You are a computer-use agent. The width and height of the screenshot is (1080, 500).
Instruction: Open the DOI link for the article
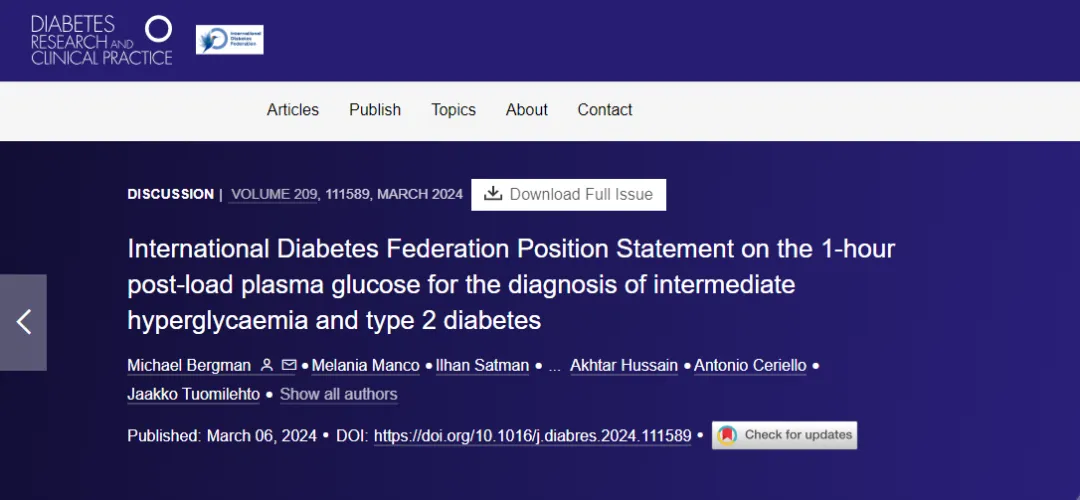click(x=532, y=436)
